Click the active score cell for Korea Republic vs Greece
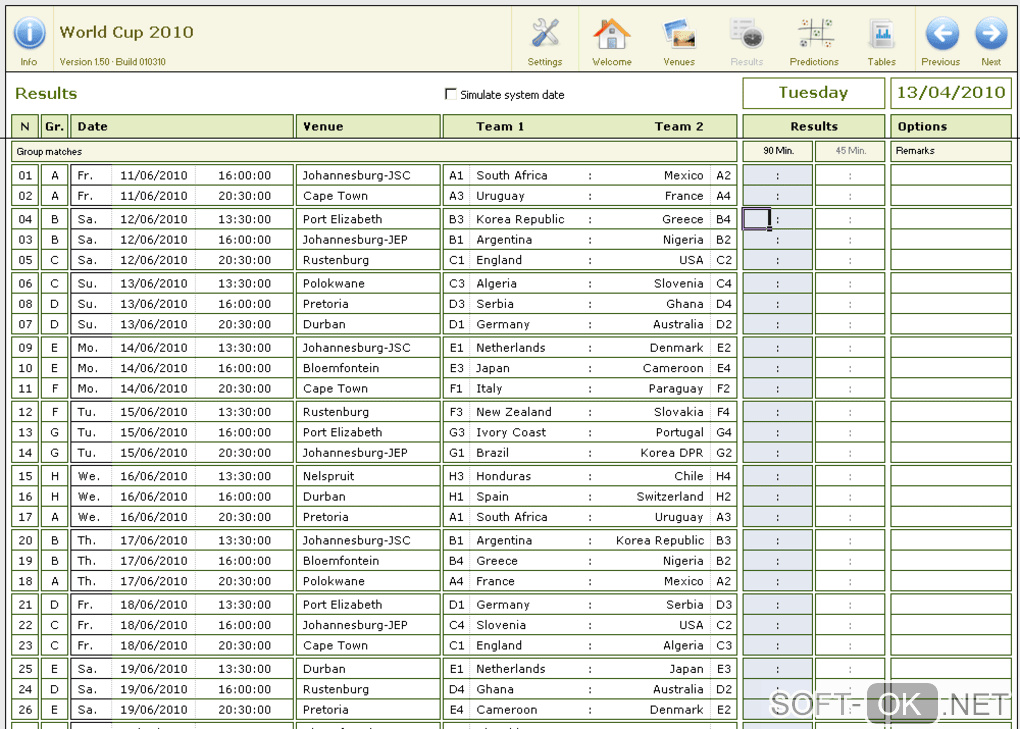Image resolution: width=1020 pixels, height=729 pixels. (x=757, y=219)
